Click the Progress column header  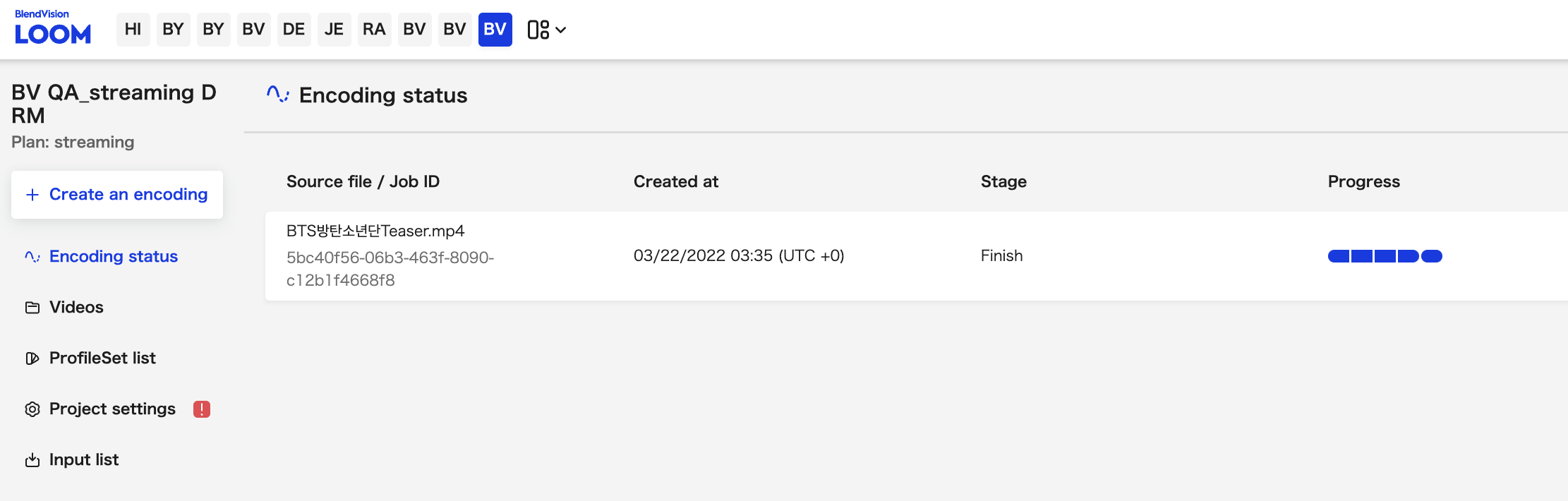[1363, 182]
